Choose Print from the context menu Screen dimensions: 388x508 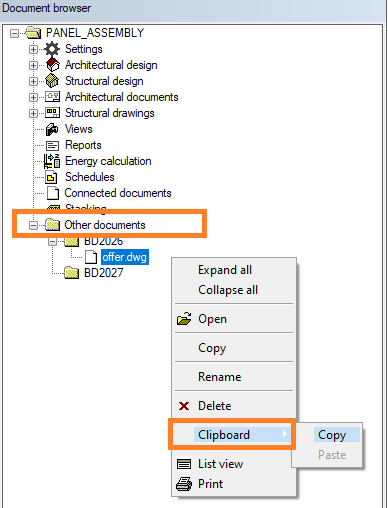tap(210, 484)
